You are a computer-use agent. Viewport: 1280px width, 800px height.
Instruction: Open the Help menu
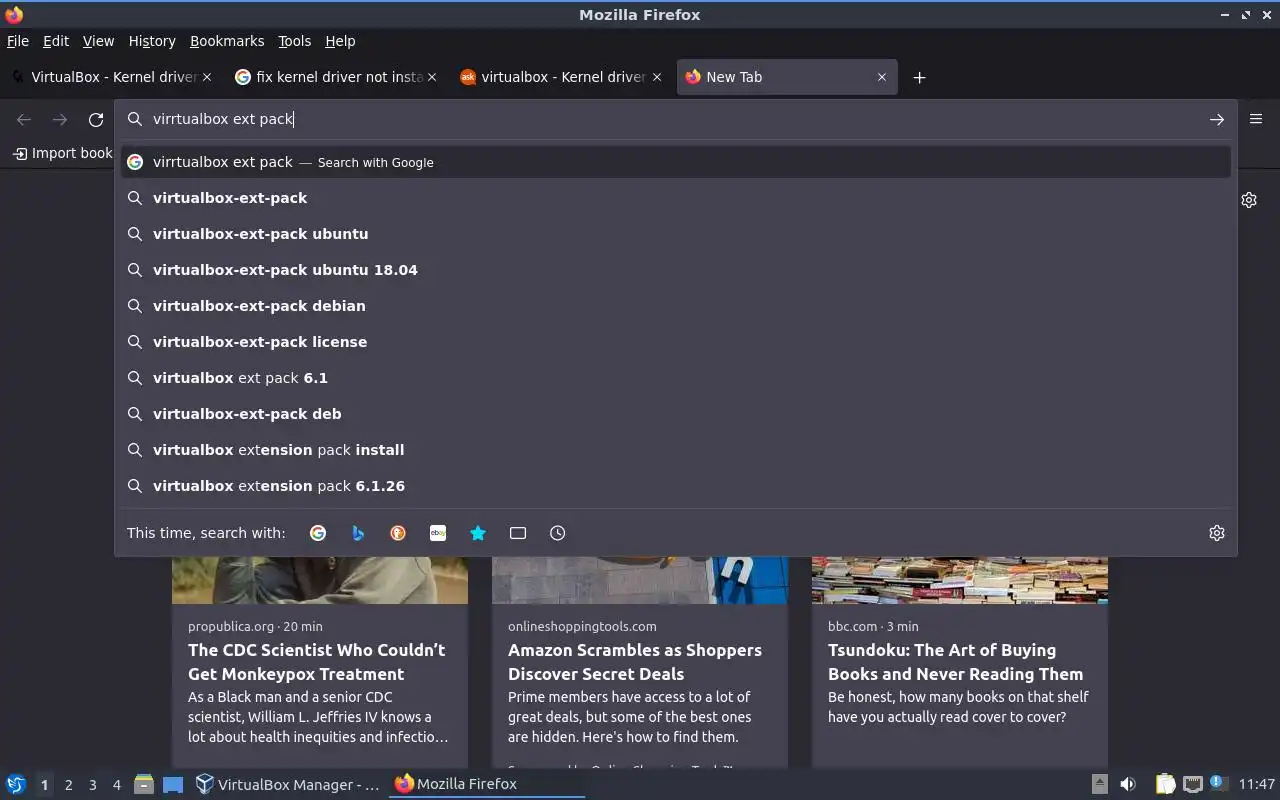340,41
